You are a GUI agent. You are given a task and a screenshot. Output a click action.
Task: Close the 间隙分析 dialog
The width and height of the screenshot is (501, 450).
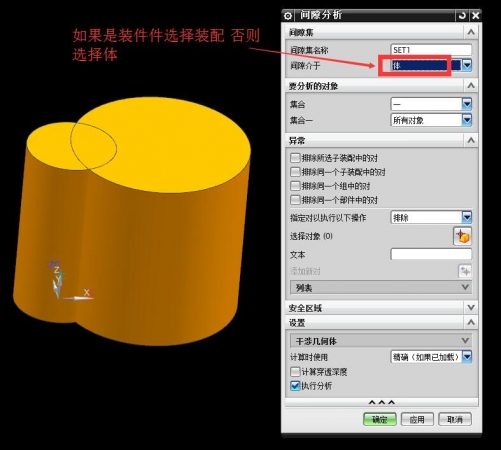point(476,16)
